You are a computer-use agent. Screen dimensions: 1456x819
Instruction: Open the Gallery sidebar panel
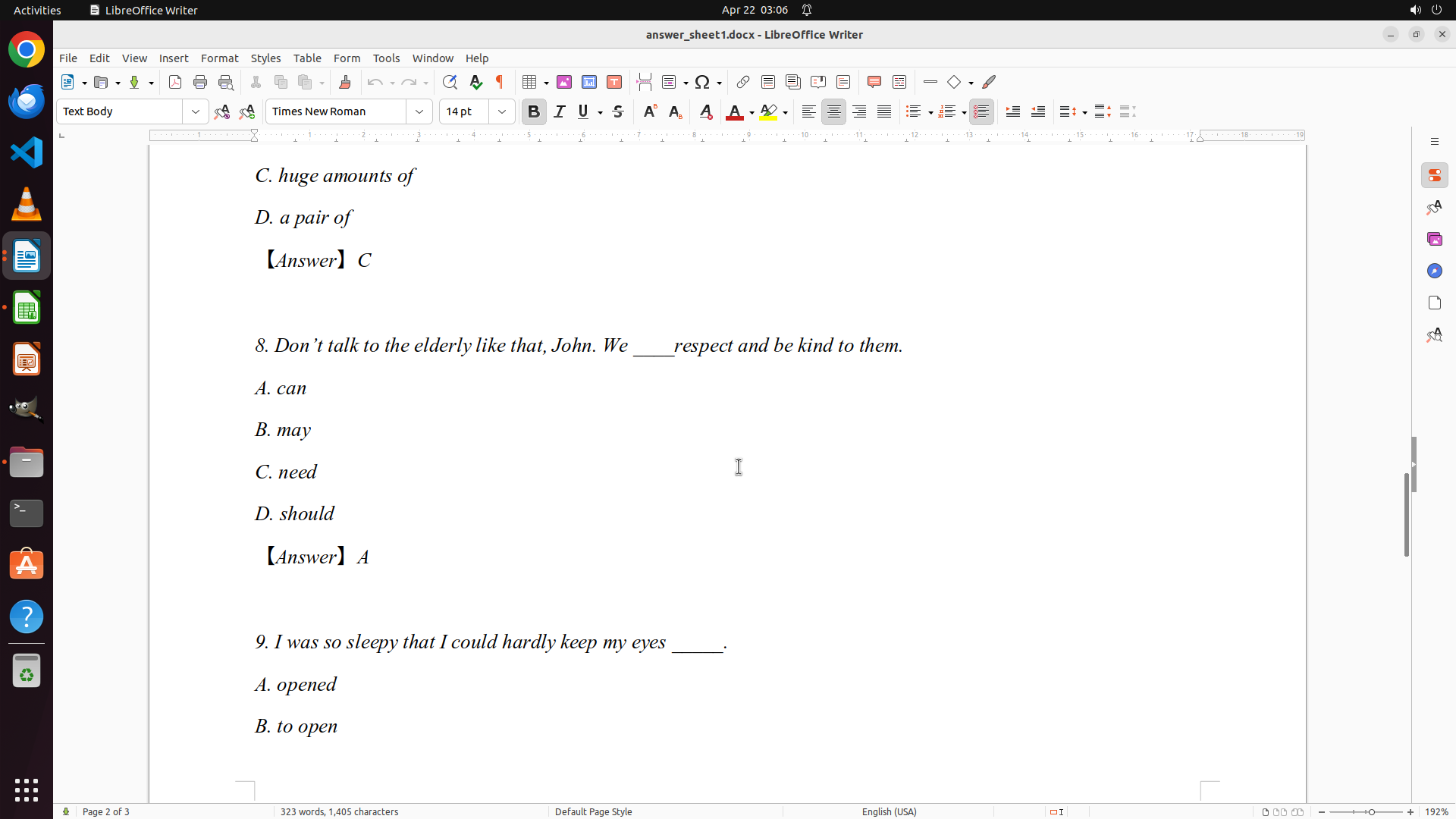tap(1434, 239)
